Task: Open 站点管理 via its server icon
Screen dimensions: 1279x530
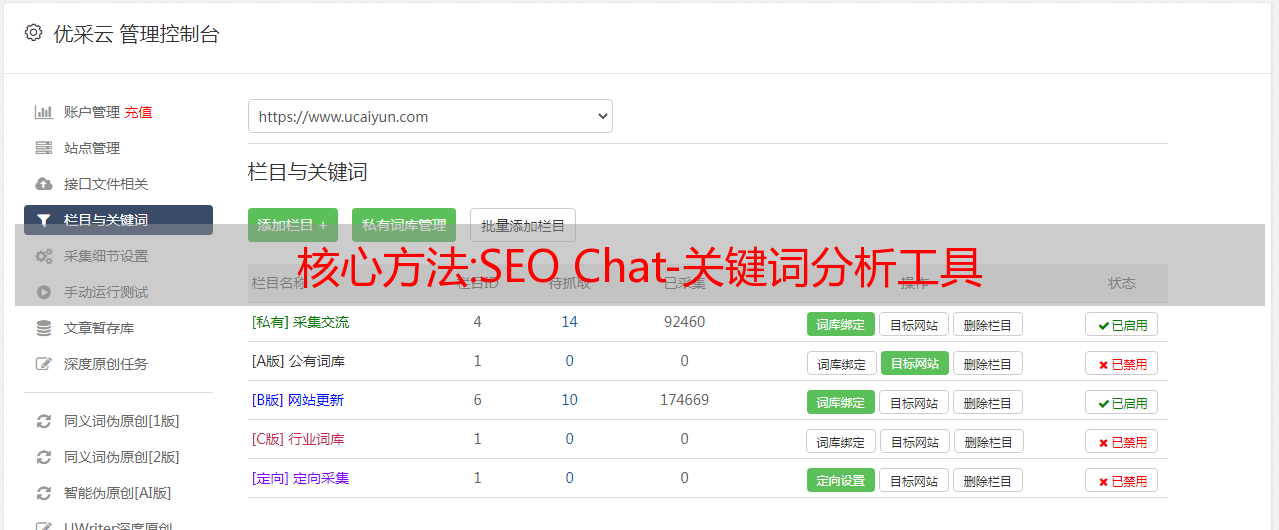Action: [43, 148]
